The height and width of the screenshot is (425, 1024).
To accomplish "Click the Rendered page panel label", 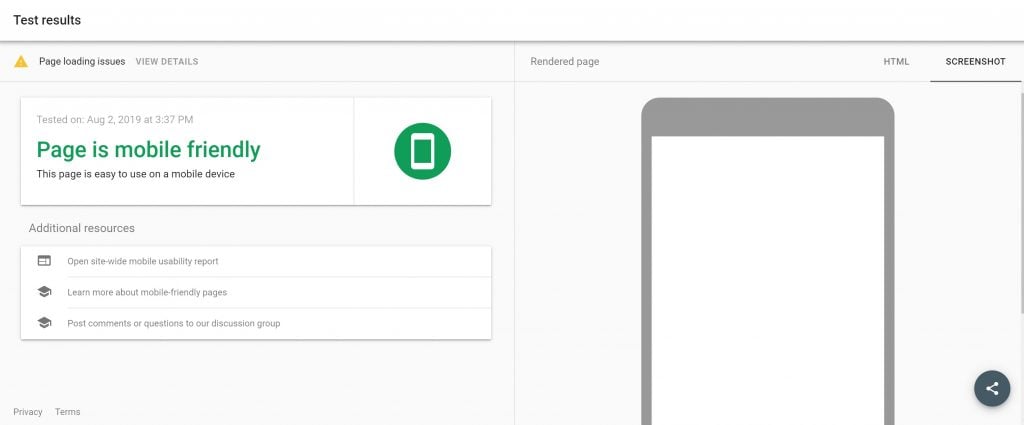I will [564, 61].
